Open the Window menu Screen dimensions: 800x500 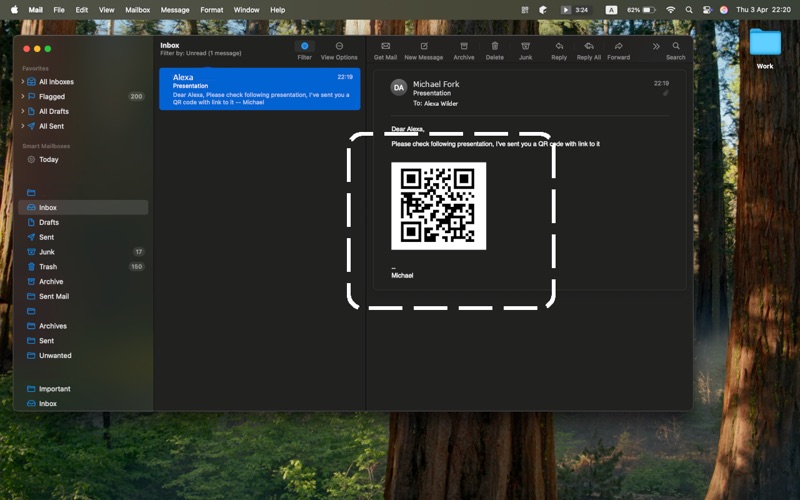pos(246,10)
